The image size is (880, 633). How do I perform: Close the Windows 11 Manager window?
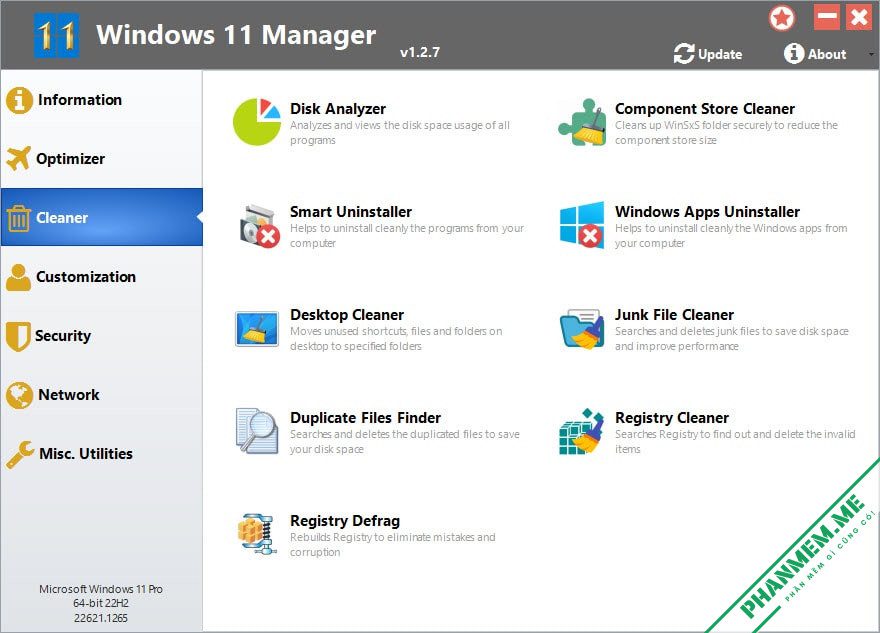point(859,17)
